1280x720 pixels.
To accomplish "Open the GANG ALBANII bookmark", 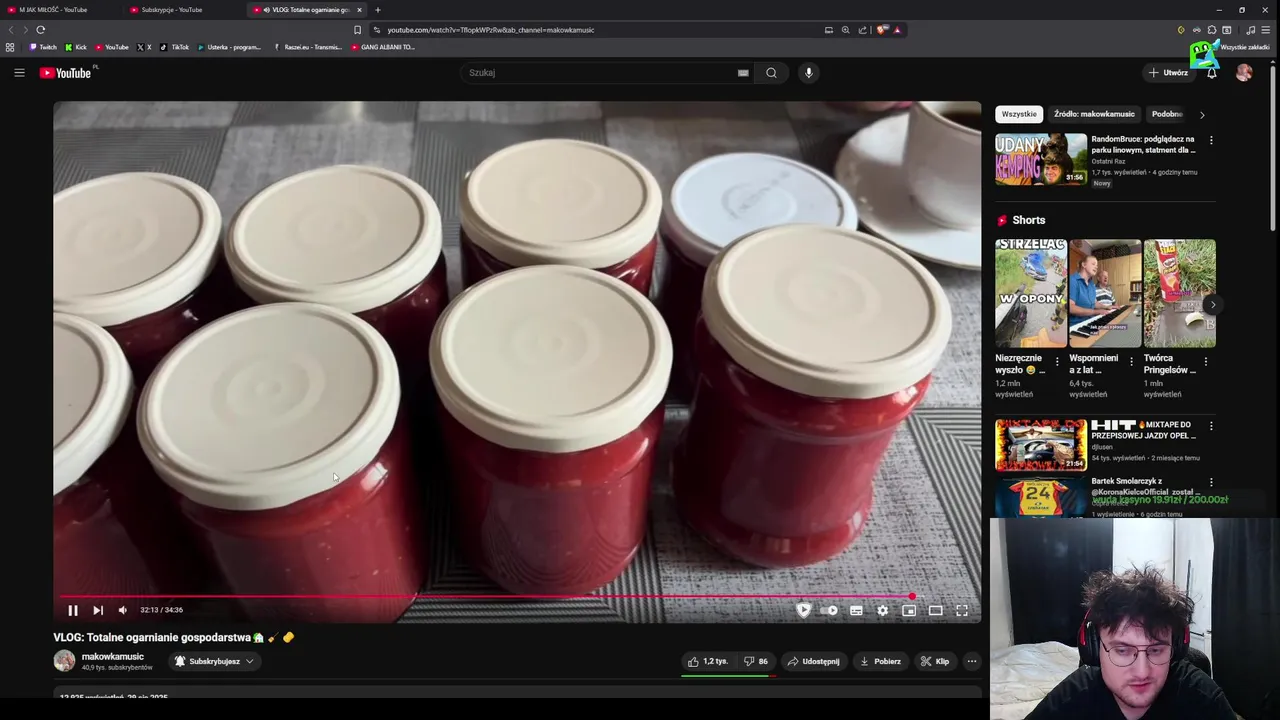I will click(383, 47).
